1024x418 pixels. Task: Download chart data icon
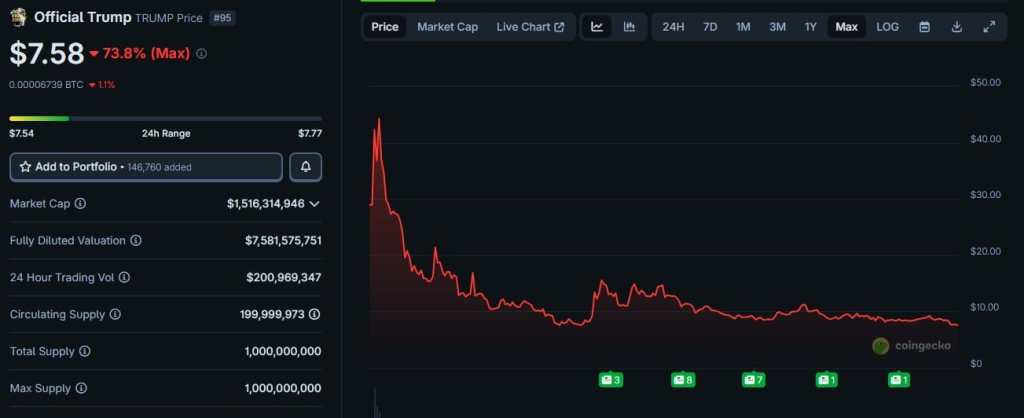point(957,27)
